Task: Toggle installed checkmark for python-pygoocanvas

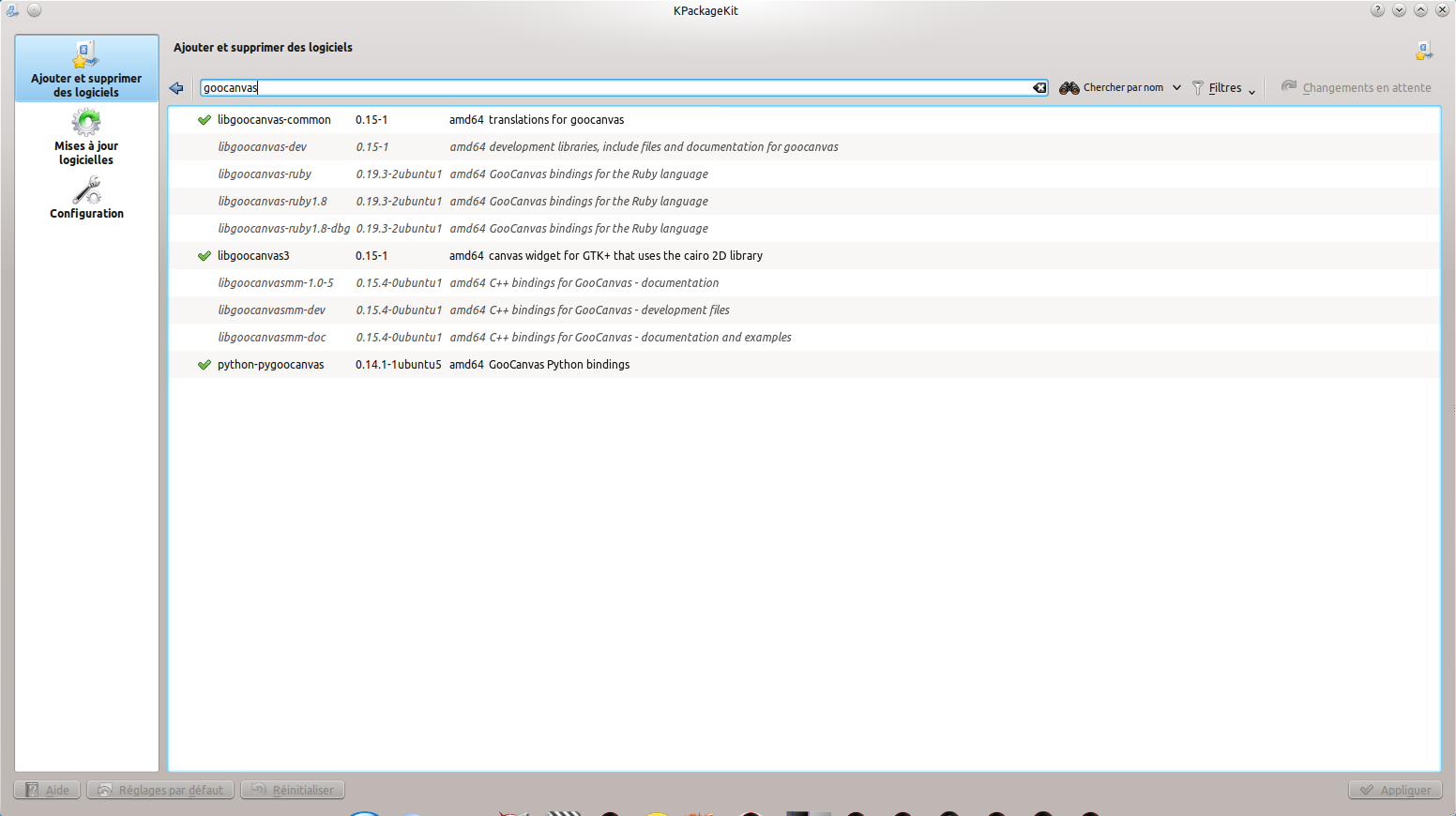Action: [x=205, y=365]
